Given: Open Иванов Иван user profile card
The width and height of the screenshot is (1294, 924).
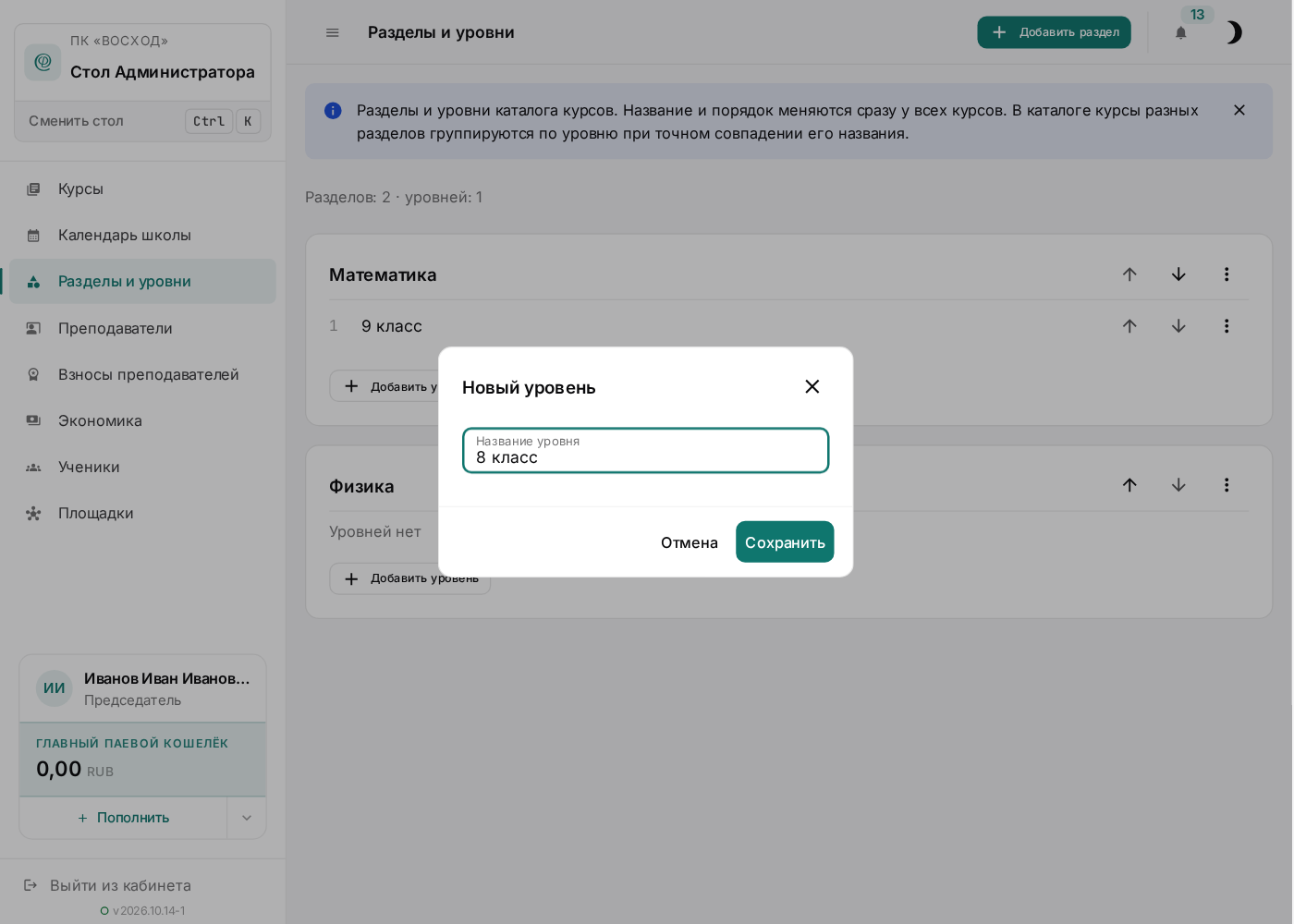Looking at the screenshot, I should click(x=142, y=688).
